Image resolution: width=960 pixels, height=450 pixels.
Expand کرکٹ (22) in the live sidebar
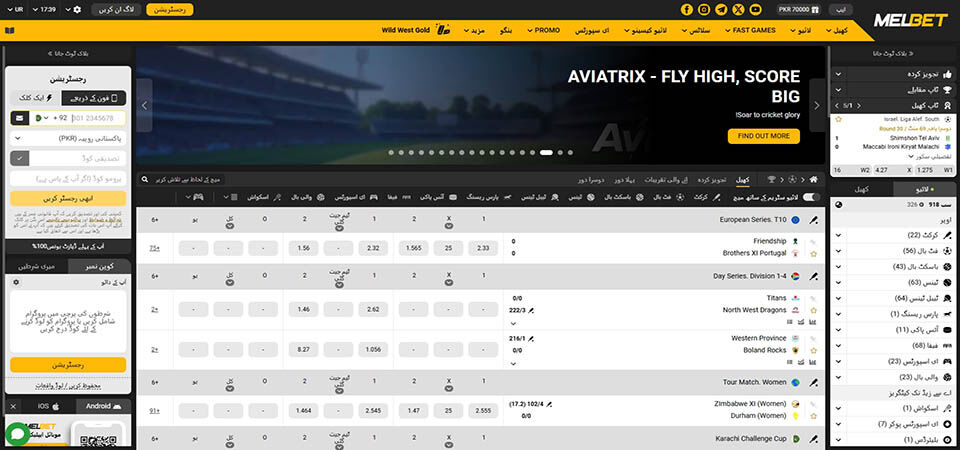[x=838, y=235]
